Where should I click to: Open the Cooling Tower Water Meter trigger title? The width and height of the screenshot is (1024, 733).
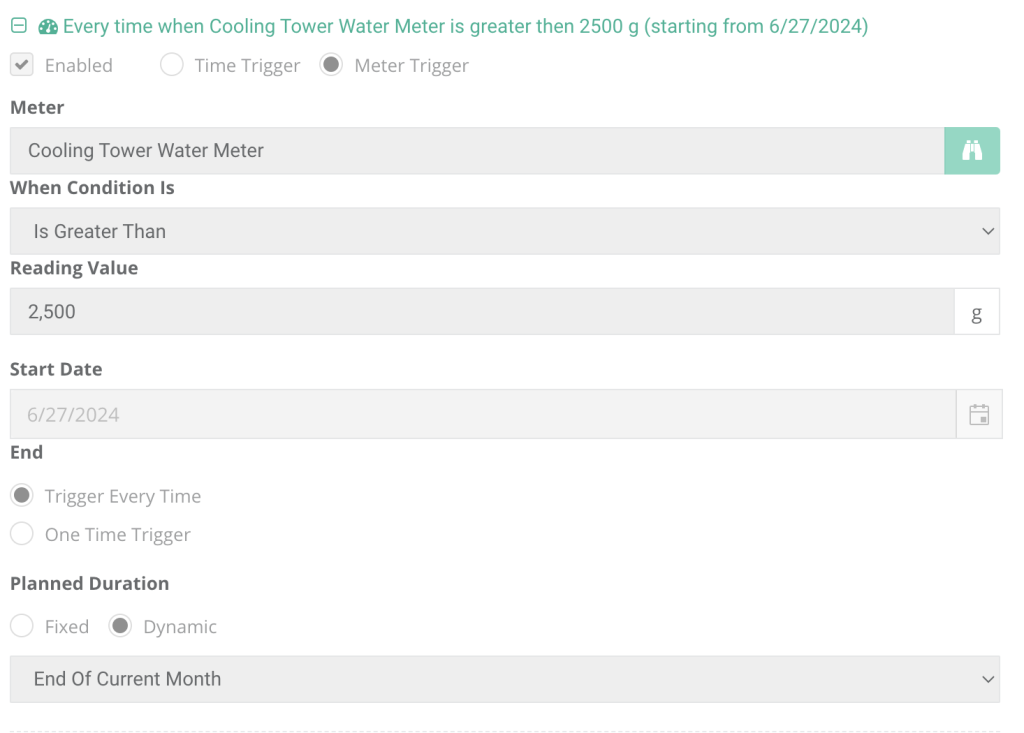point(465,27)
